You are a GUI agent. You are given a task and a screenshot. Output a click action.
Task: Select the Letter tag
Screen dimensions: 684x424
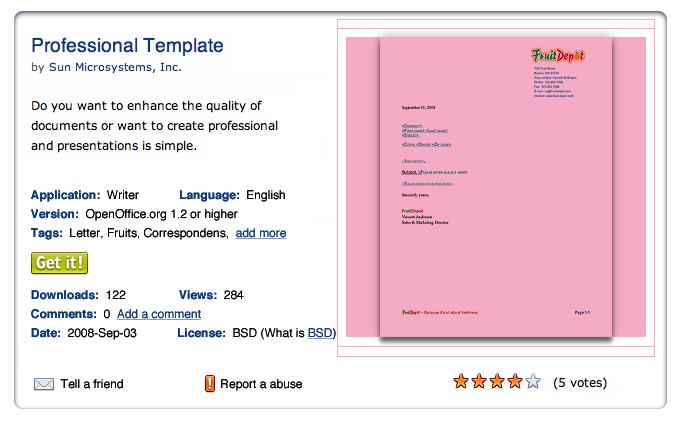tap(87, 233)
